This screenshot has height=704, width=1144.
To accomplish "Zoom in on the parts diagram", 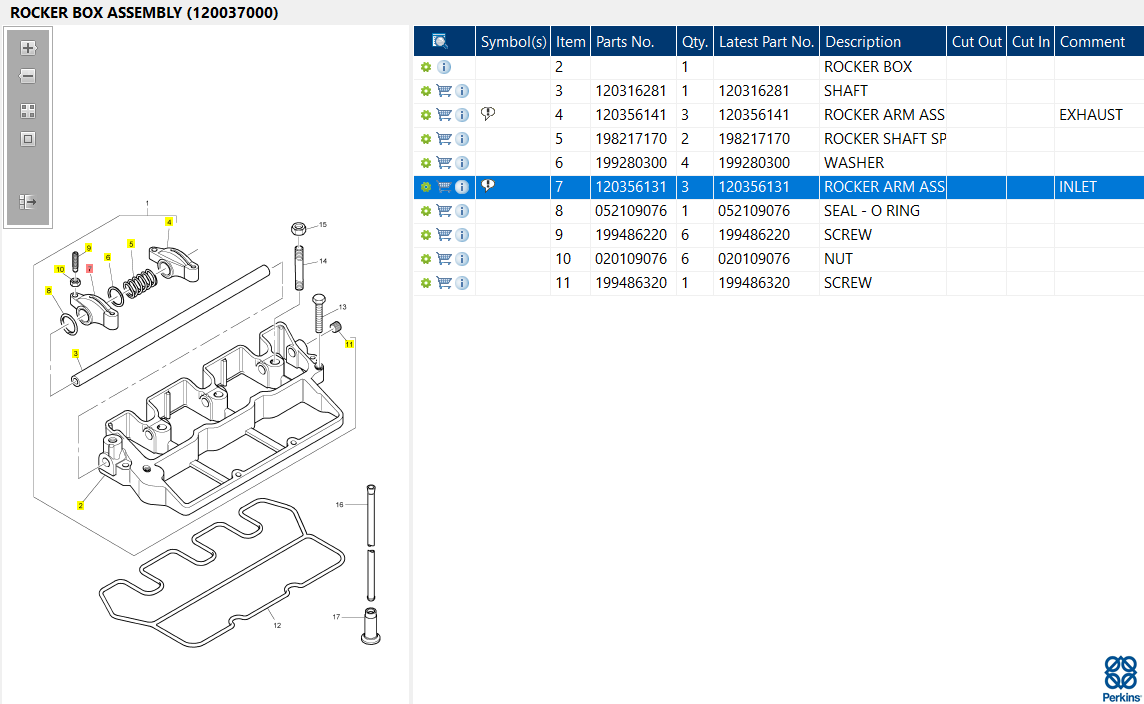I will pyautogui.click(x=28, y=48).
